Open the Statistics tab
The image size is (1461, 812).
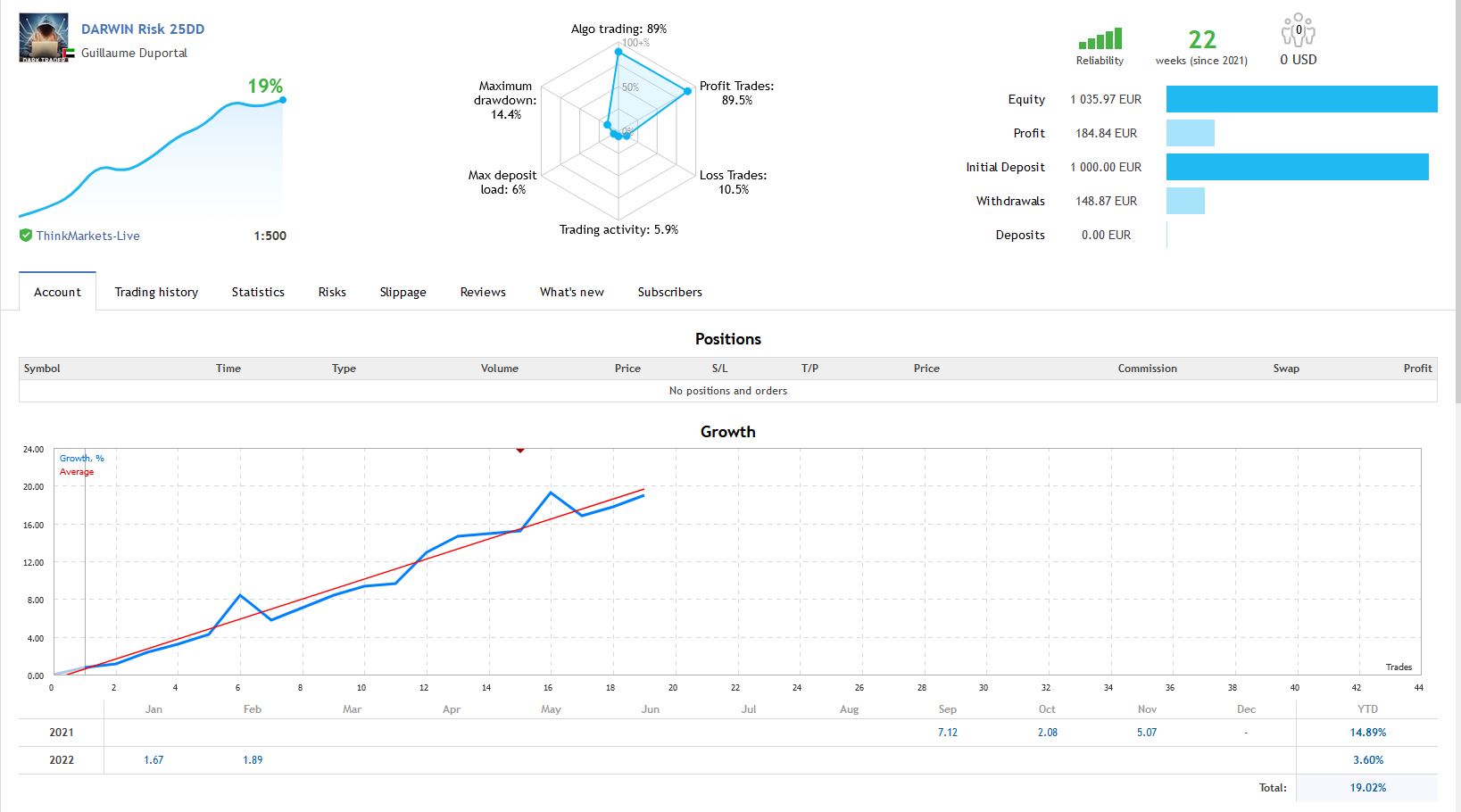(258, 292)
